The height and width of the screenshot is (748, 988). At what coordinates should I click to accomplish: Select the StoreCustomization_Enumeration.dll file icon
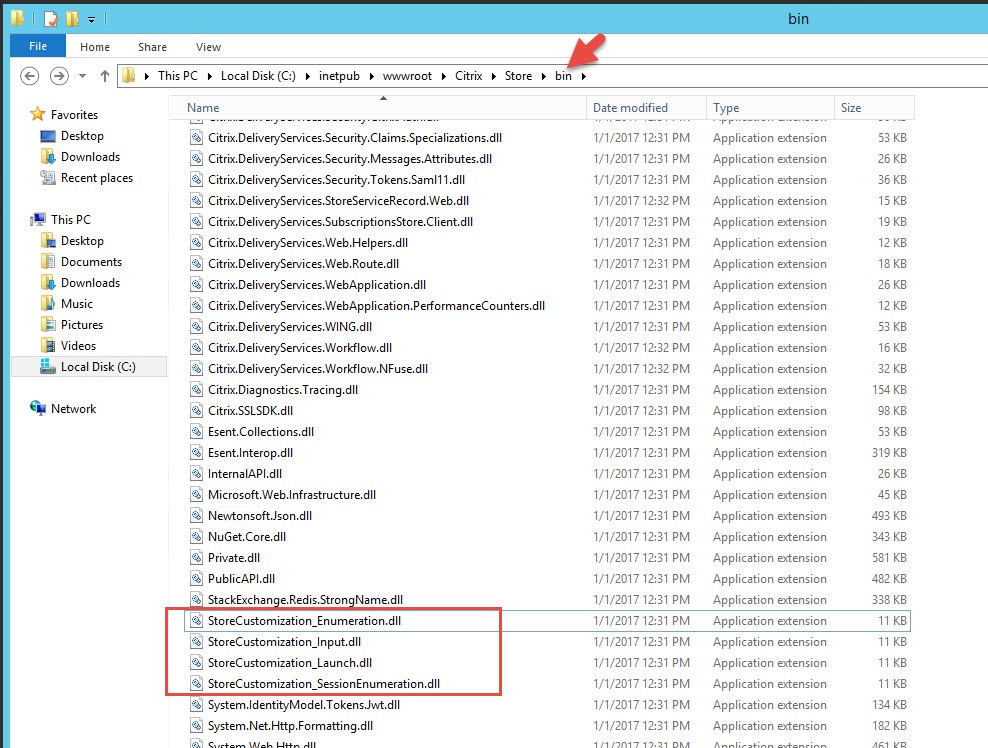197,621
